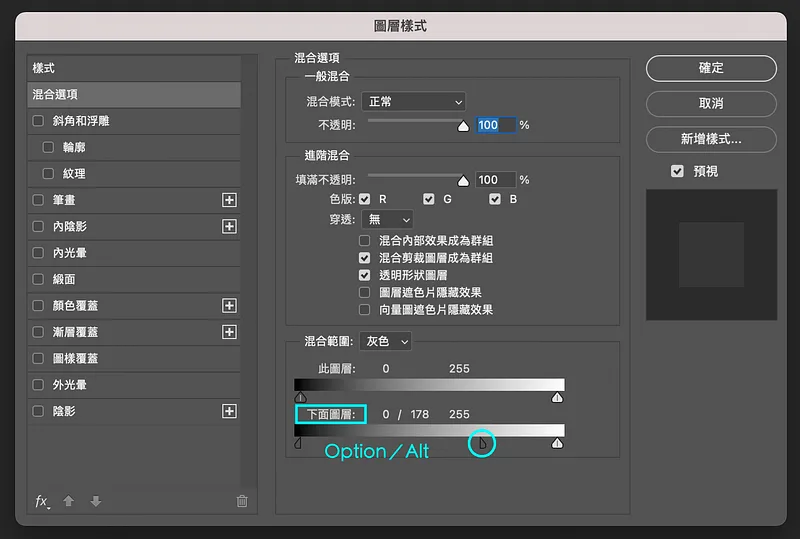
Task: Enable 外光暈 checkbox
Action: [x=38, y=384]
